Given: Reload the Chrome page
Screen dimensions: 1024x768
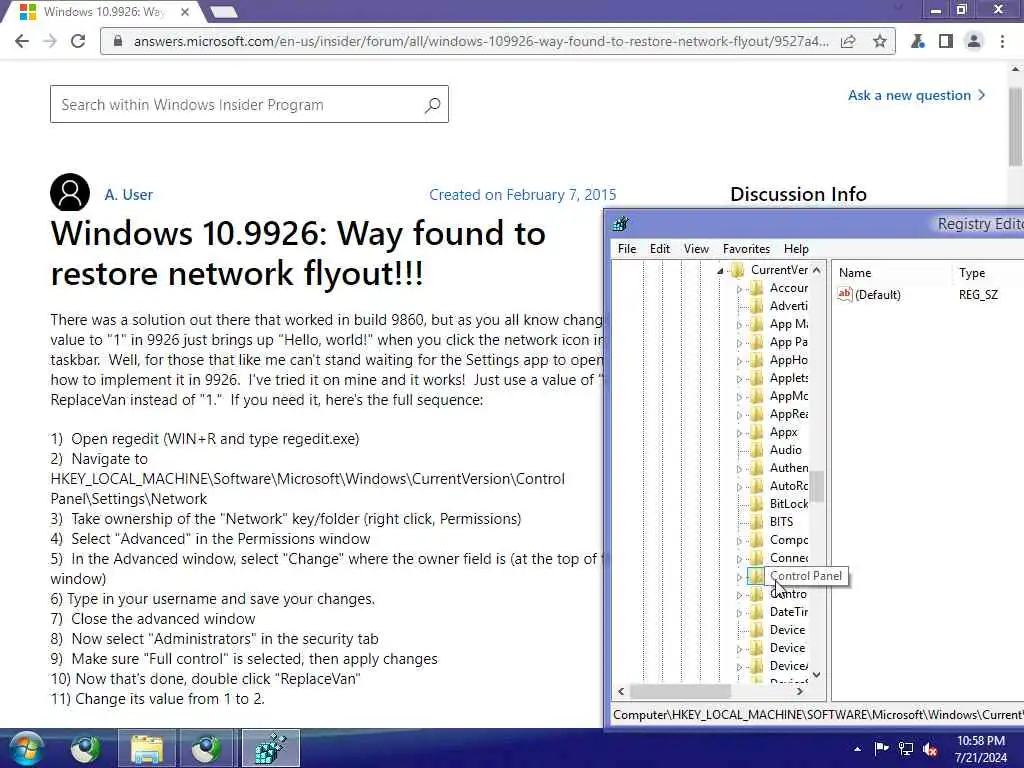Looking at the screenshot, I should pyautogui.click(x=78, y=41).
